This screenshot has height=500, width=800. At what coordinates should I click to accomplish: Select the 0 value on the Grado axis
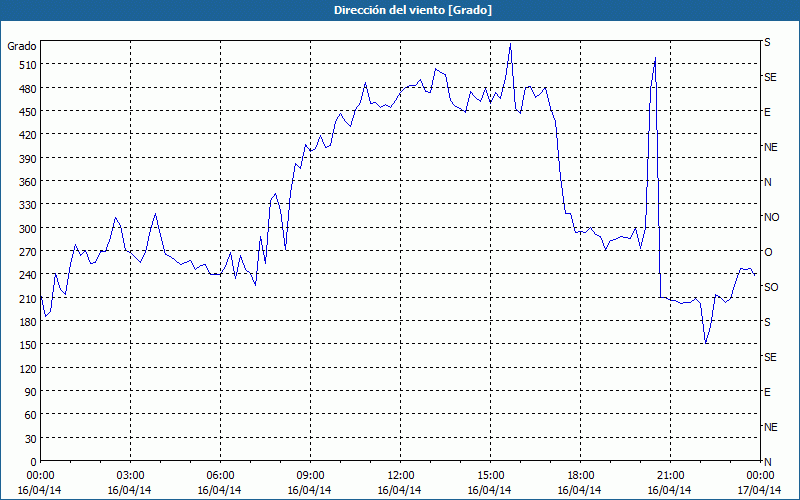[x=34, y=462]
